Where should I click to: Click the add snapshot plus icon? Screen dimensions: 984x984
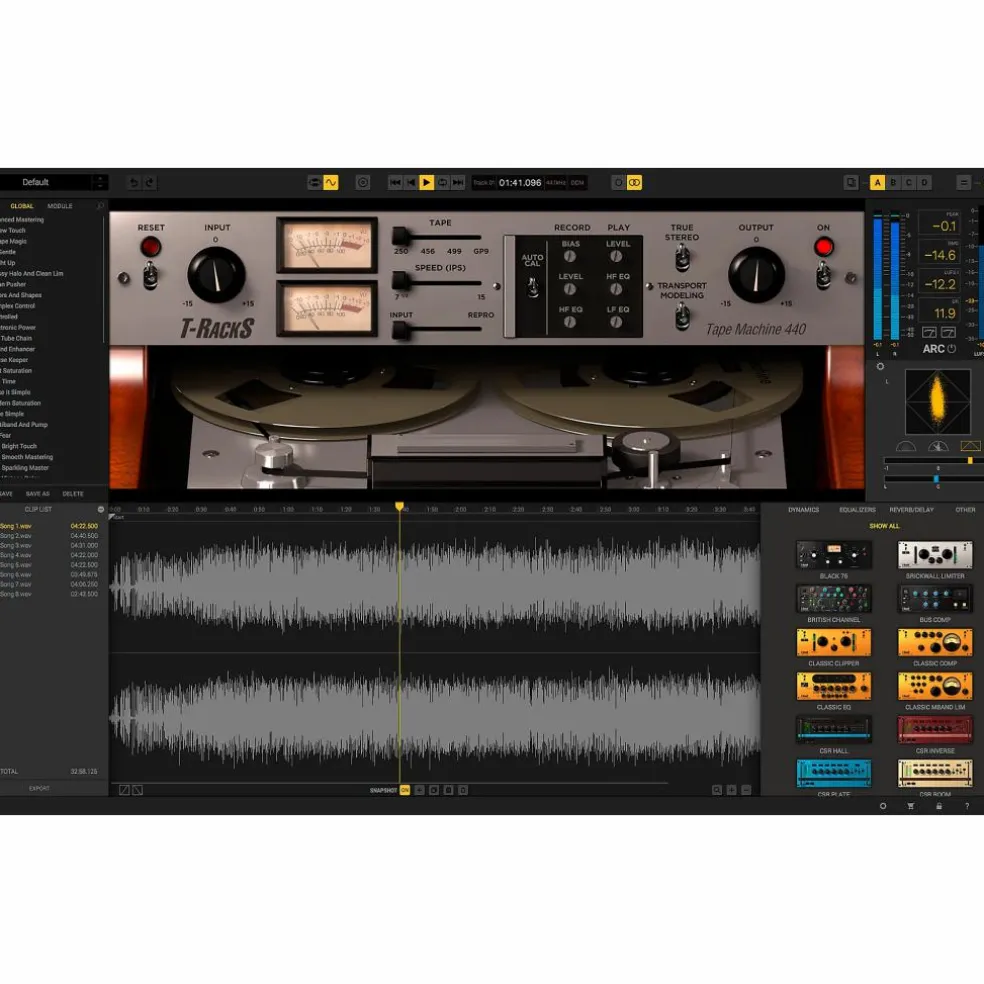pos(419,790)
